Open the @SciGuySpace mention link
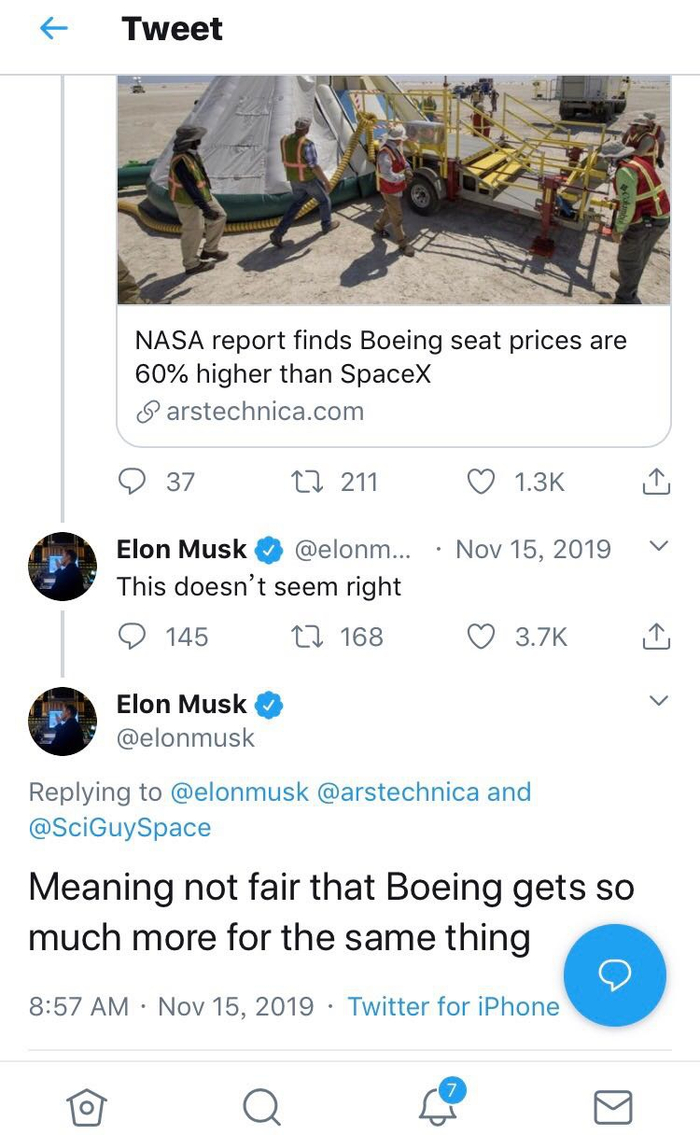 click(120, 828)
